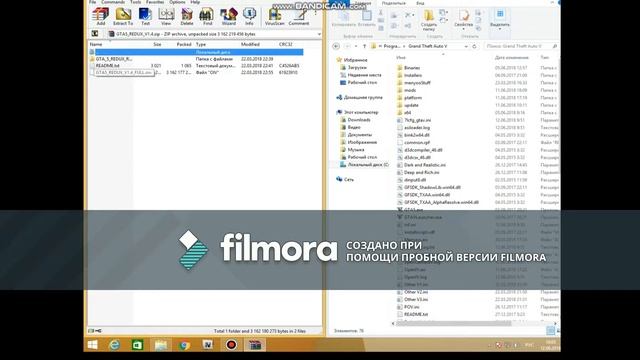Select README.txt in the WinRAR archive
Screen dimensions: 640x360
[107, 66]
